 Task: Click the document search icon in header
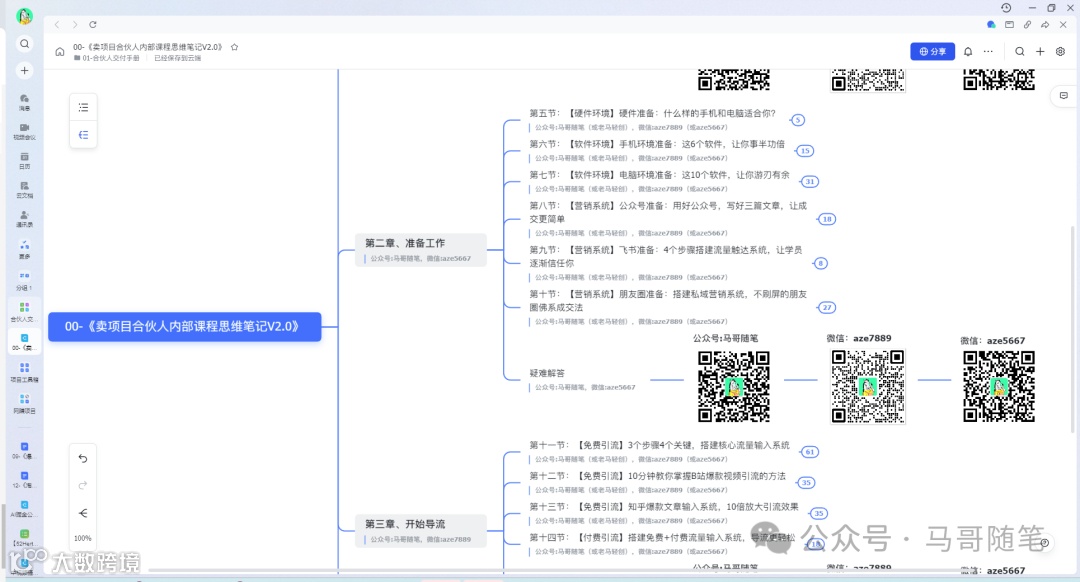(x=1019, y=52)
